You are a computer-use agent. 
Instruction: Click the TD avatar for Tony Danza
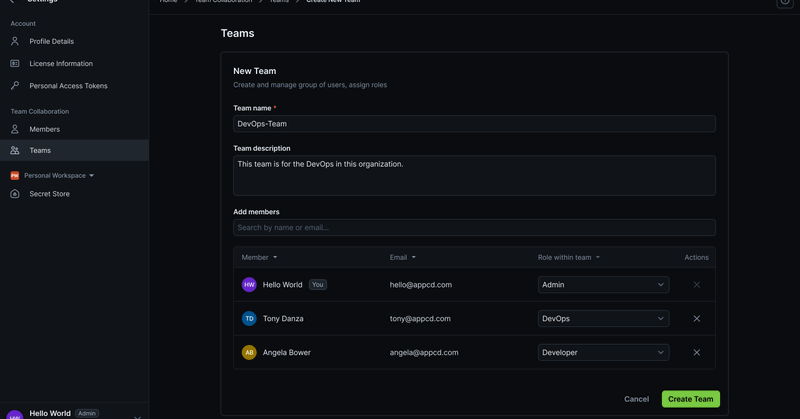click(x=249, y=318)
